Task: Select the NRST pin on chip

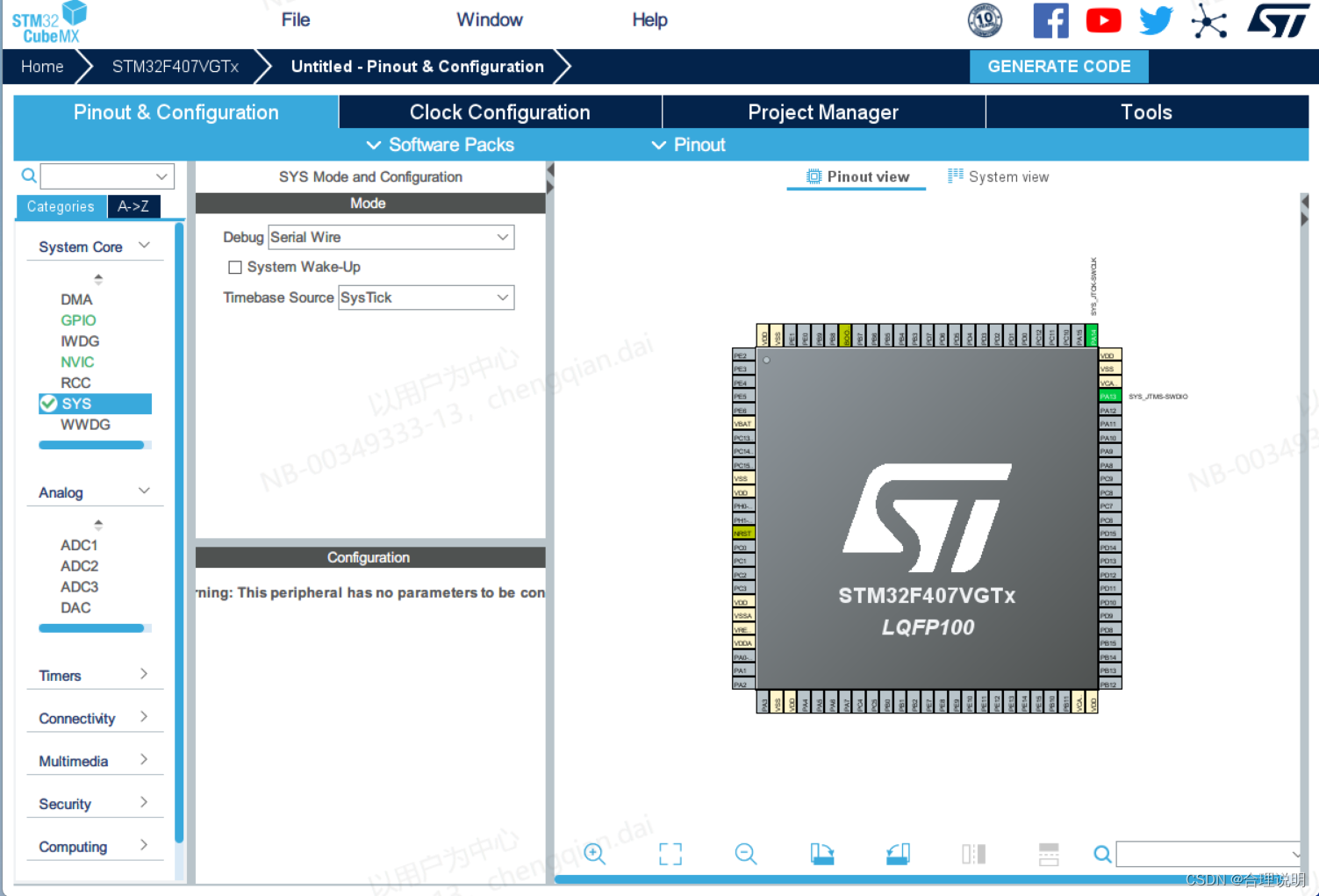Action: point(743,534)
